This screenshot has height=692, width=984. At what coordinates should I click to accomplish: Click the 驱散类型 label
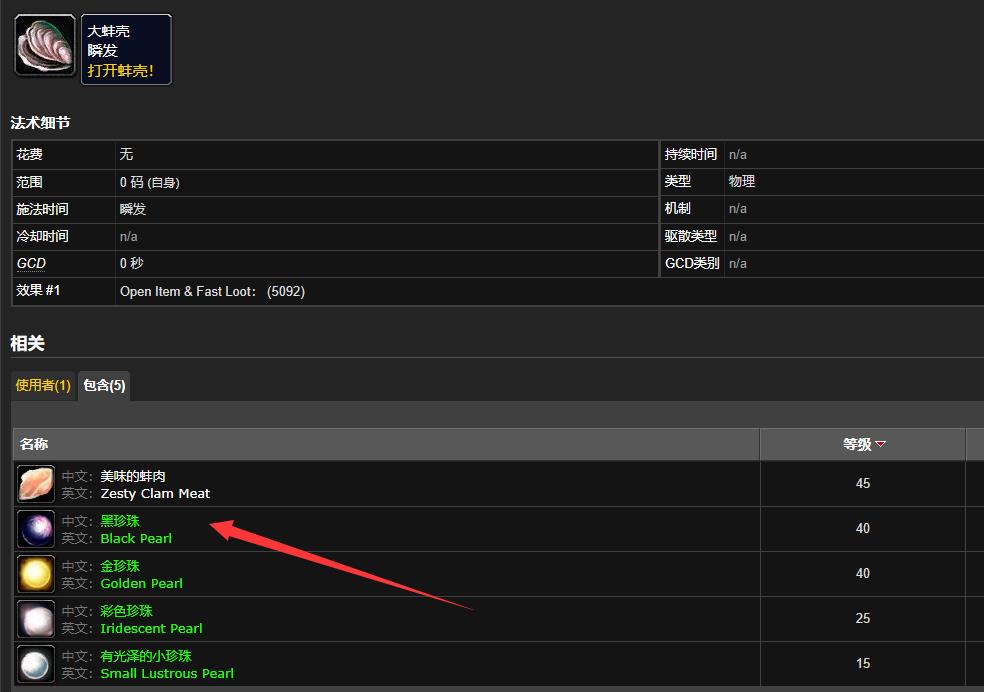(x=690, y=237)
